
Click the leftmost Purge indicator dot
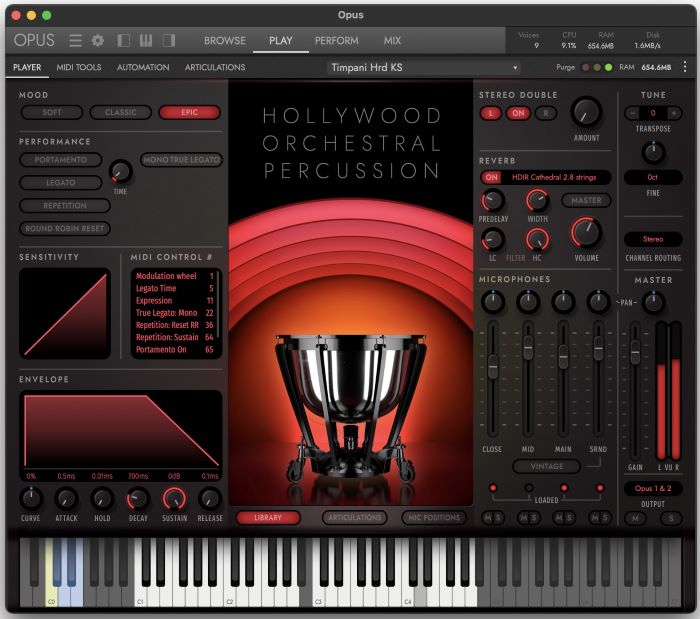click(x=585, y=67)
